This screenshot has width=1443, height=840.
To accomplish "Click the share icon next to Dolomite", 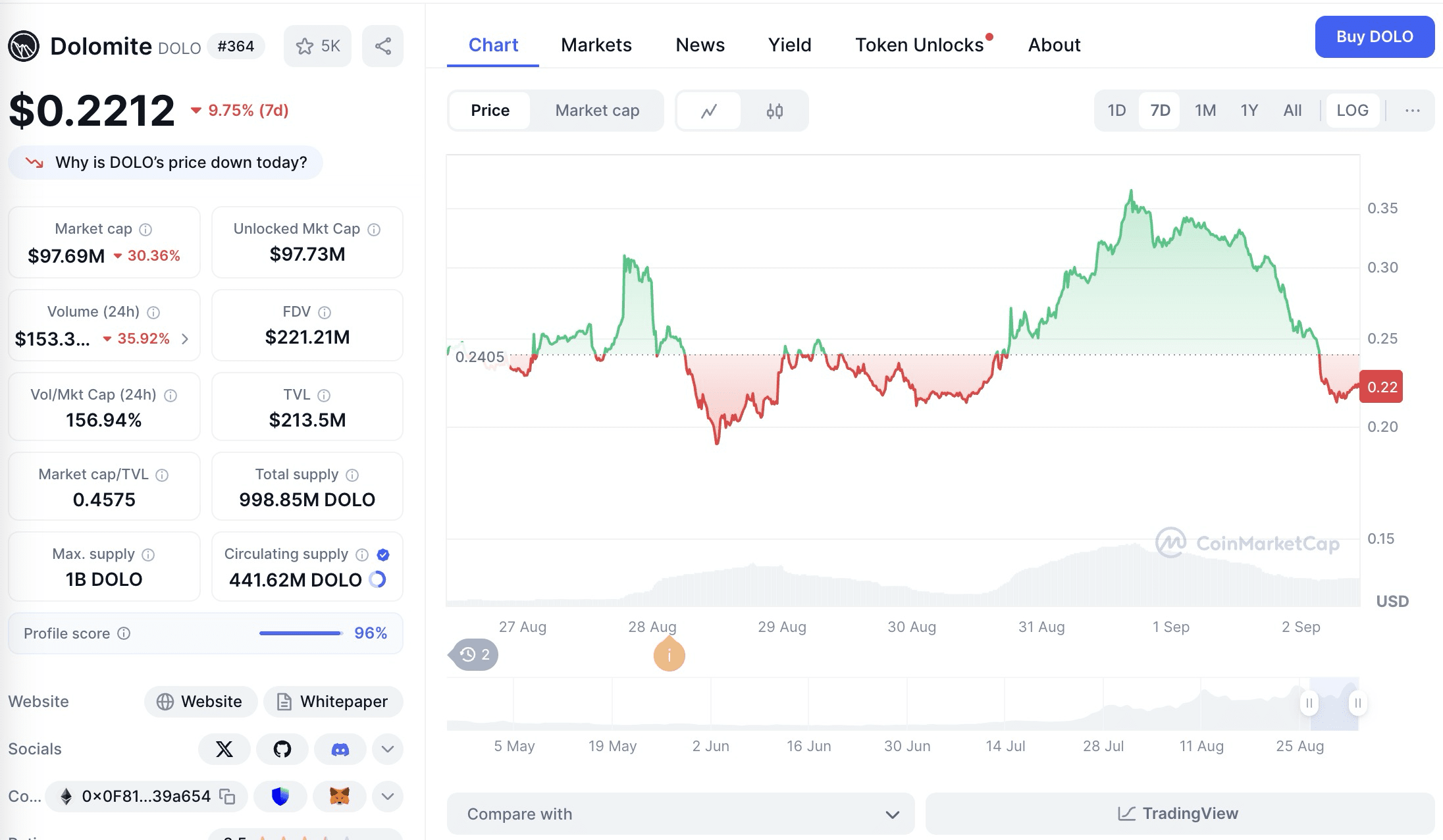I will 383,46.
